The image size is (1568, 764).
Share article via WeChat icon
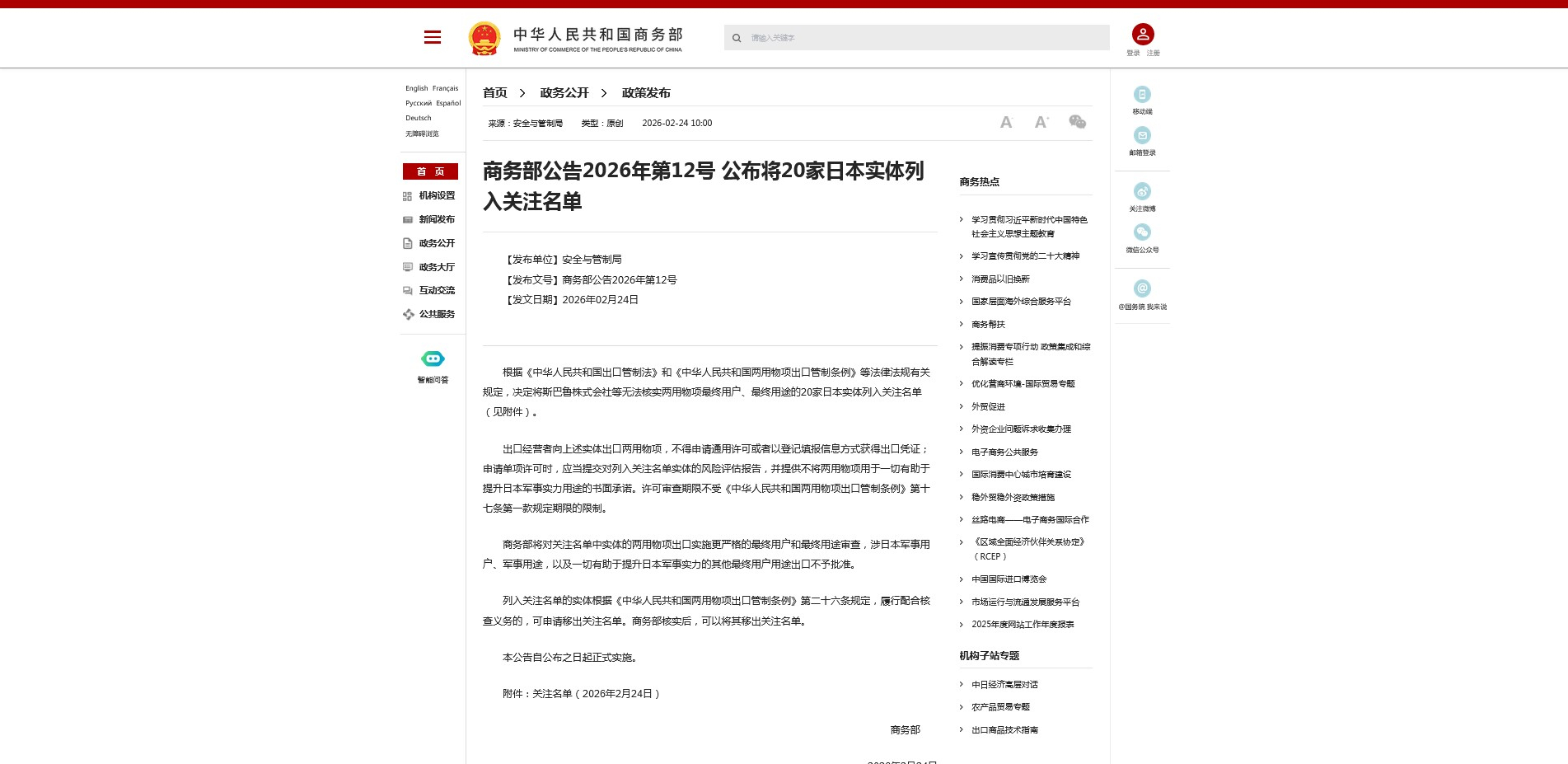[x=1077, y=122]
